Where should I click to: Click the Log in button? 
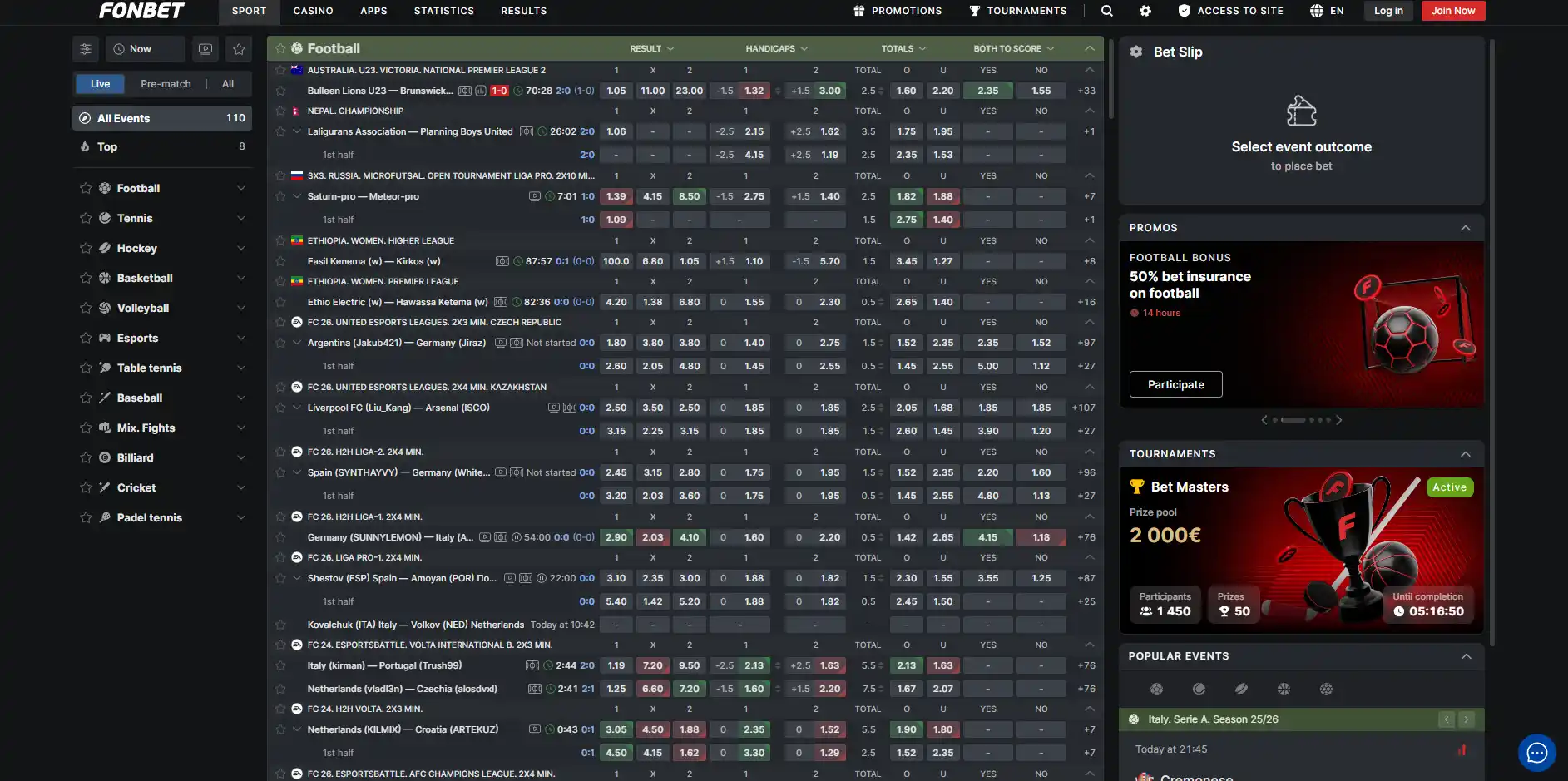pos(1388,11)
